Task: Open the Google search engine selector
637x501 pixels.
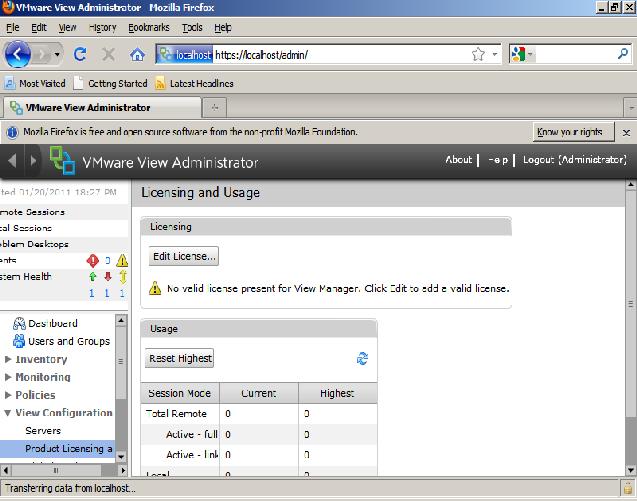Action: tap(522, 54)
